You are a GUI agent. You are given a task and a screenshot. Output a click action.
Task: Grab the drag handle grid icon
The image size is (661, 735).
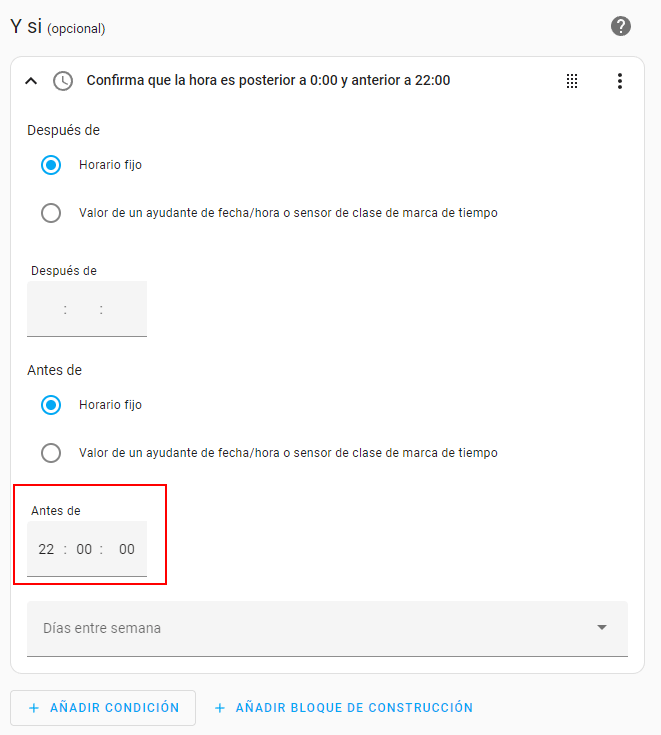(572, 81)
